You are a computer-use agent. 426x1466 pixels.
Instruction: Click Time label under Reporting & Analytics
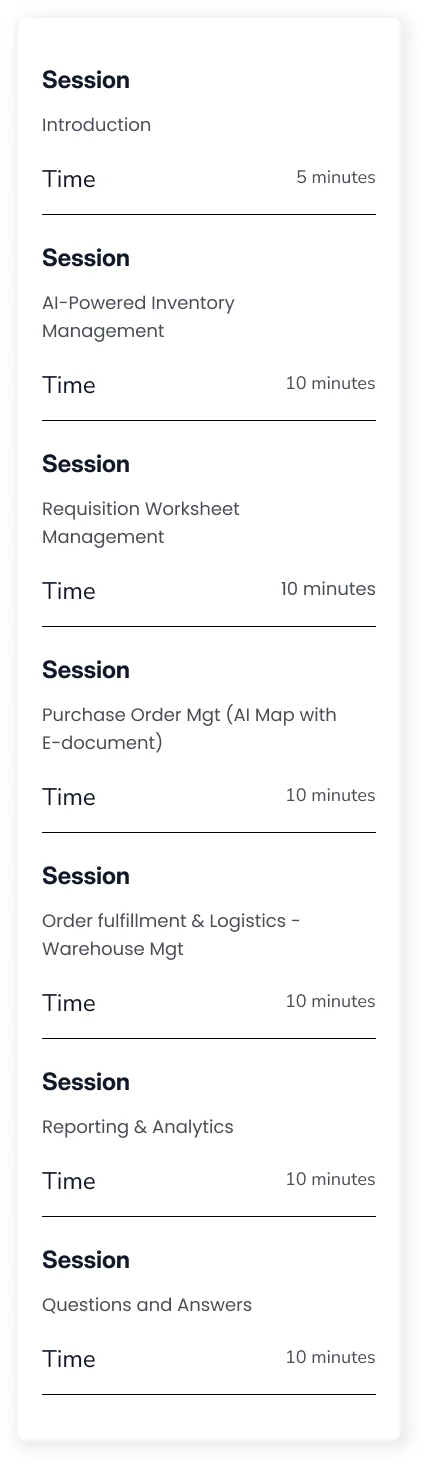(69, 1181)
